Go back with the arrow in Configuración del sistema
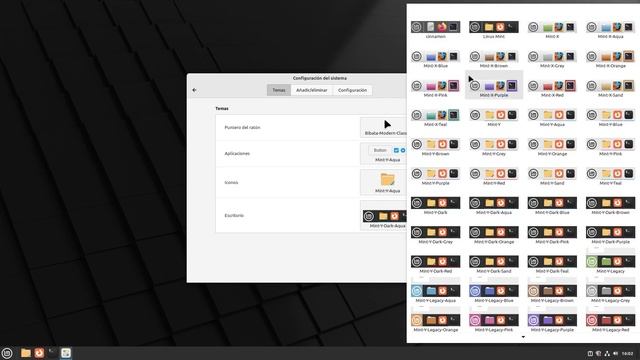Image resolution: width=640 pixels, height=360 pixels. pos(194,90)
